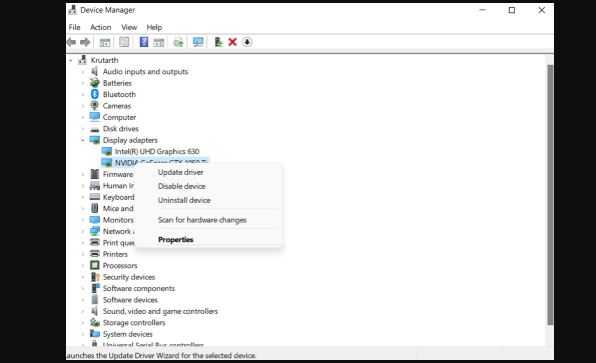Select the Cameras label
The image size is (596, 363).
[117, 106]
